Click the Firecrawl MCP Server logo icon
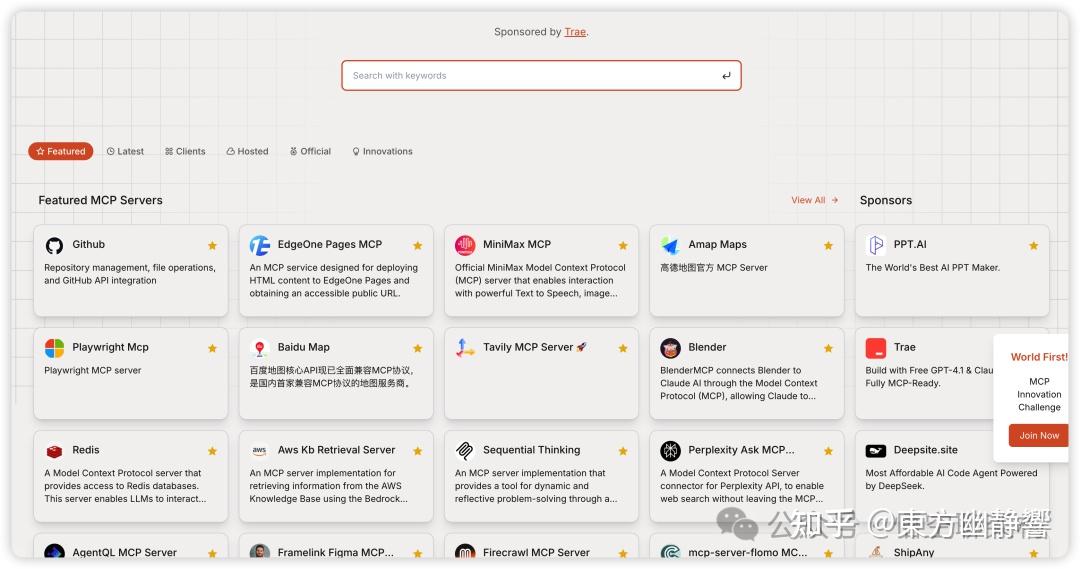 [x=465, y=551]
